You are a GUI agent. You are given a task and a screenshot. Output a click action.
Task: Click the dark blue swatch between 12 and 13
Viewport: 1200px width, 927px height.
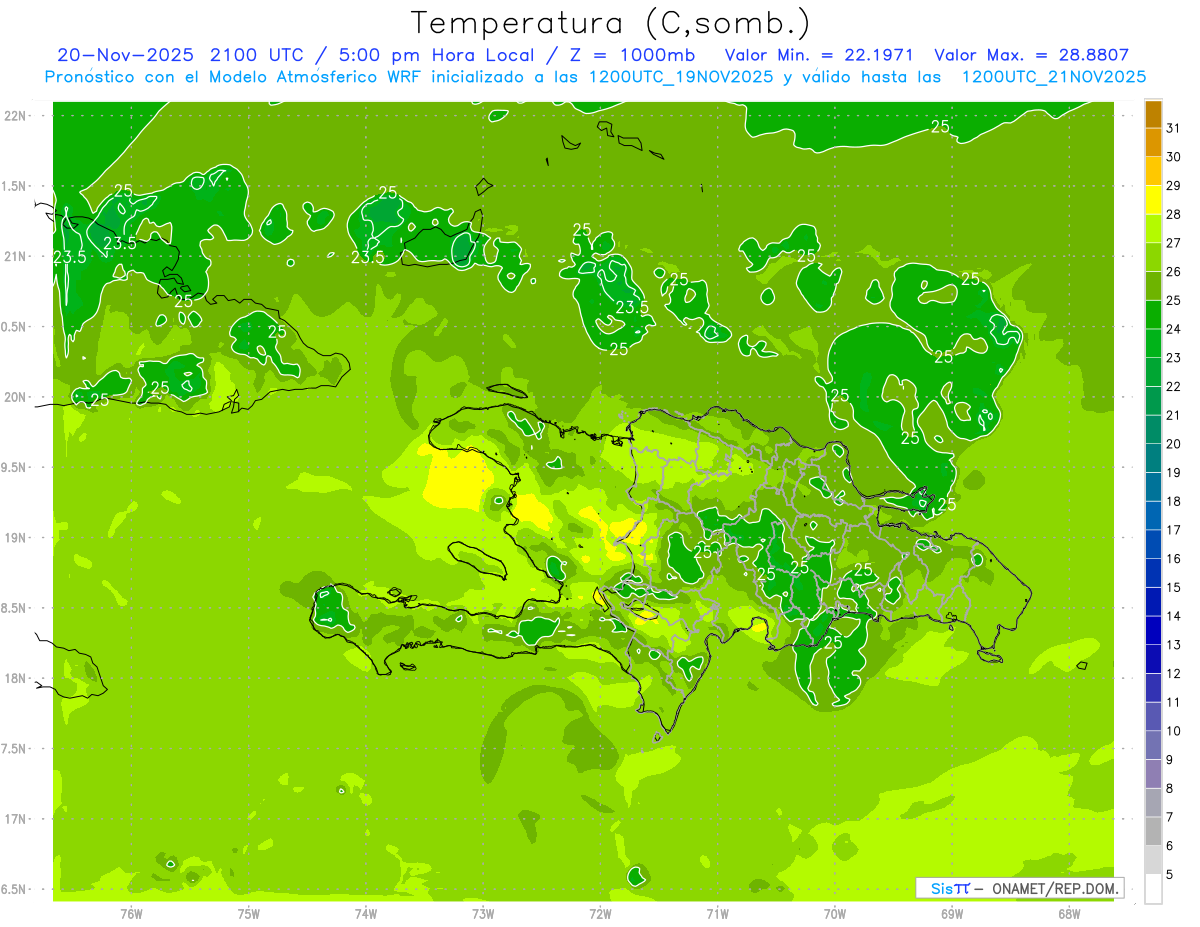click(1153, 659)
